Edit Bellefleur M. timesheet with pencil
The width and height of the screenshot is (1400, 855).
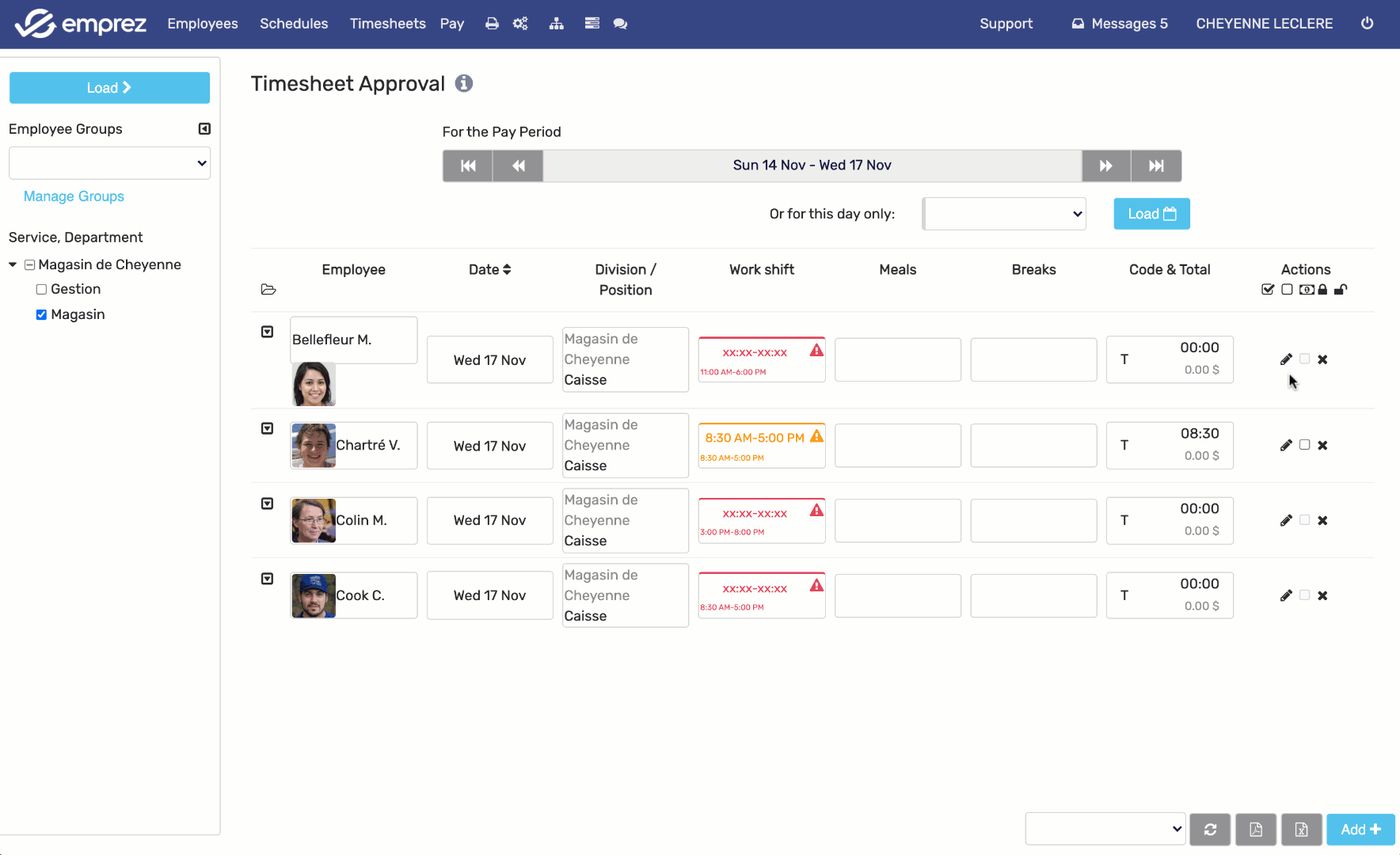[x=1286, y=359]
